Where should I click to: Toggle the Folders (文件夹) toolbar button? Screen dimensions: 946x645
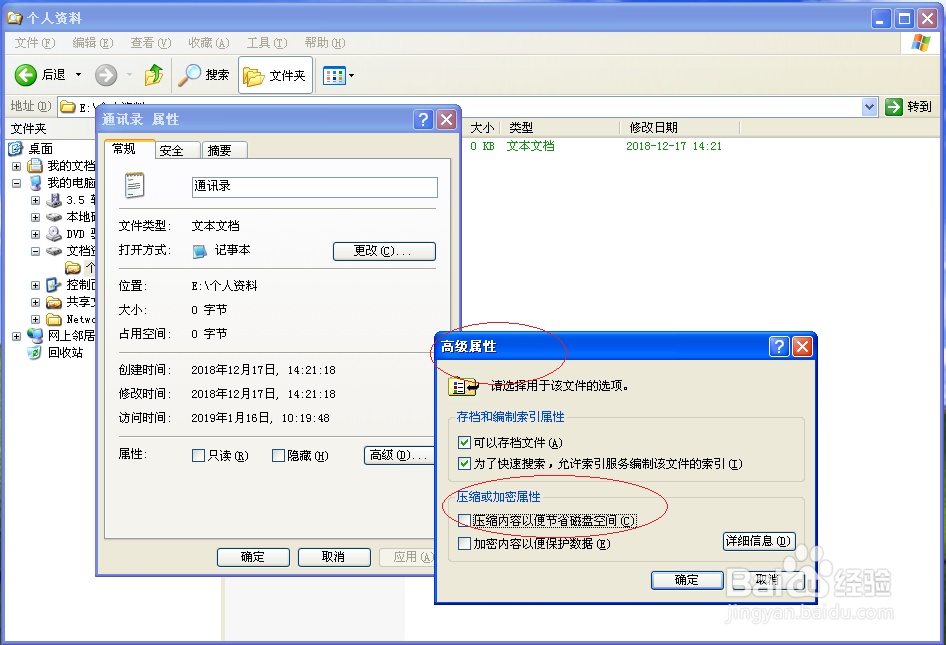[x=275, y=75]
